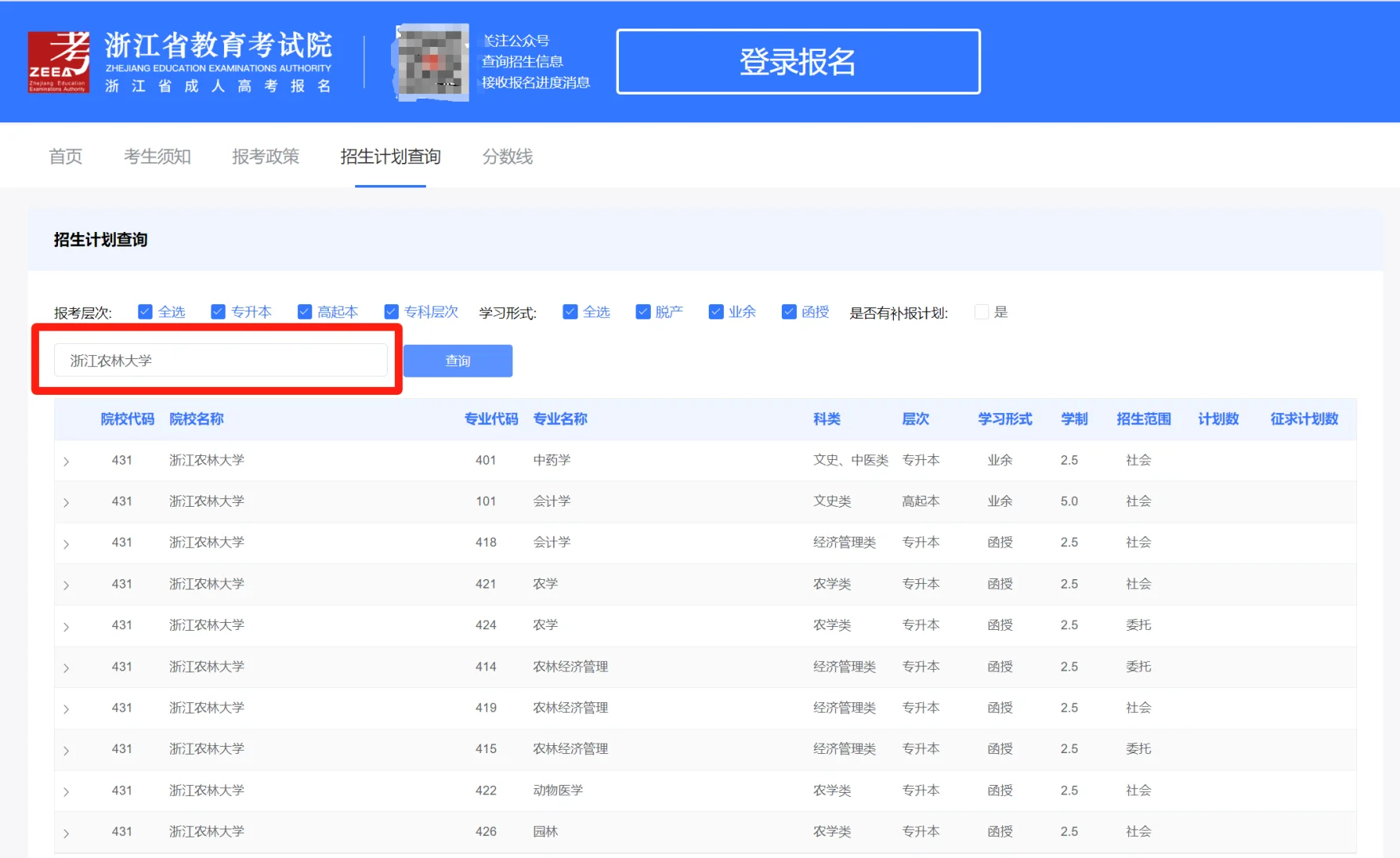Uncheck the 高起本 checkbox
The height and width of the screenshot is (858, 1400).
(x=304, y=311)
